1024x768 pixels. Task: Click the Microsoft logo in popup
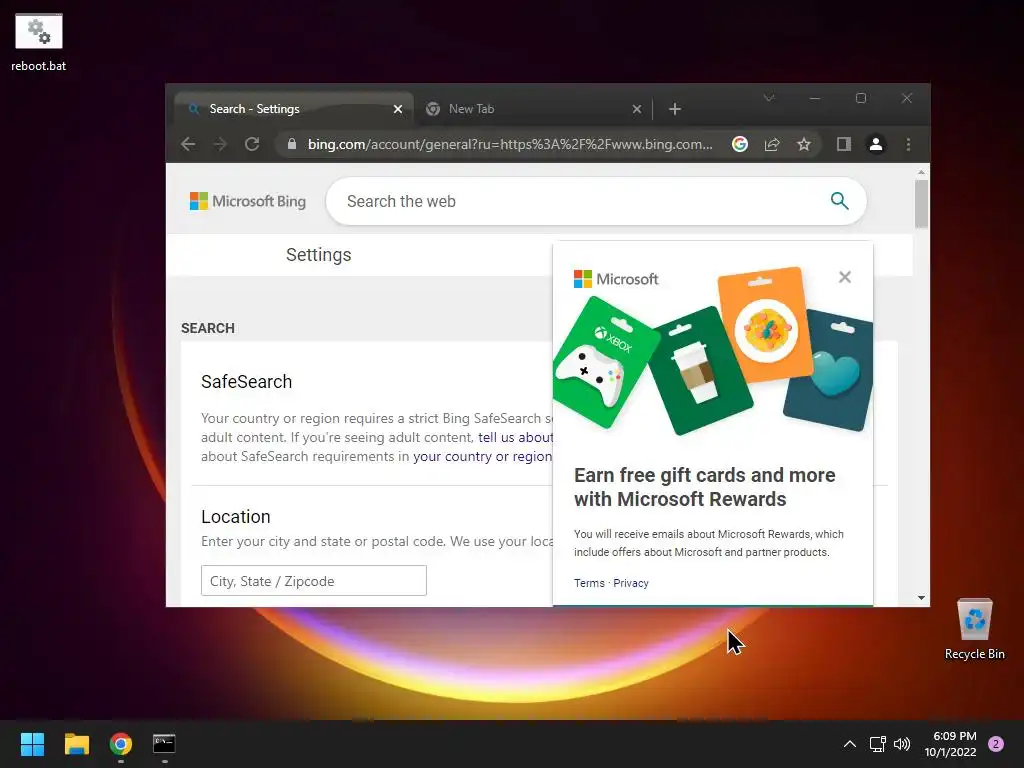coord(616,279)
